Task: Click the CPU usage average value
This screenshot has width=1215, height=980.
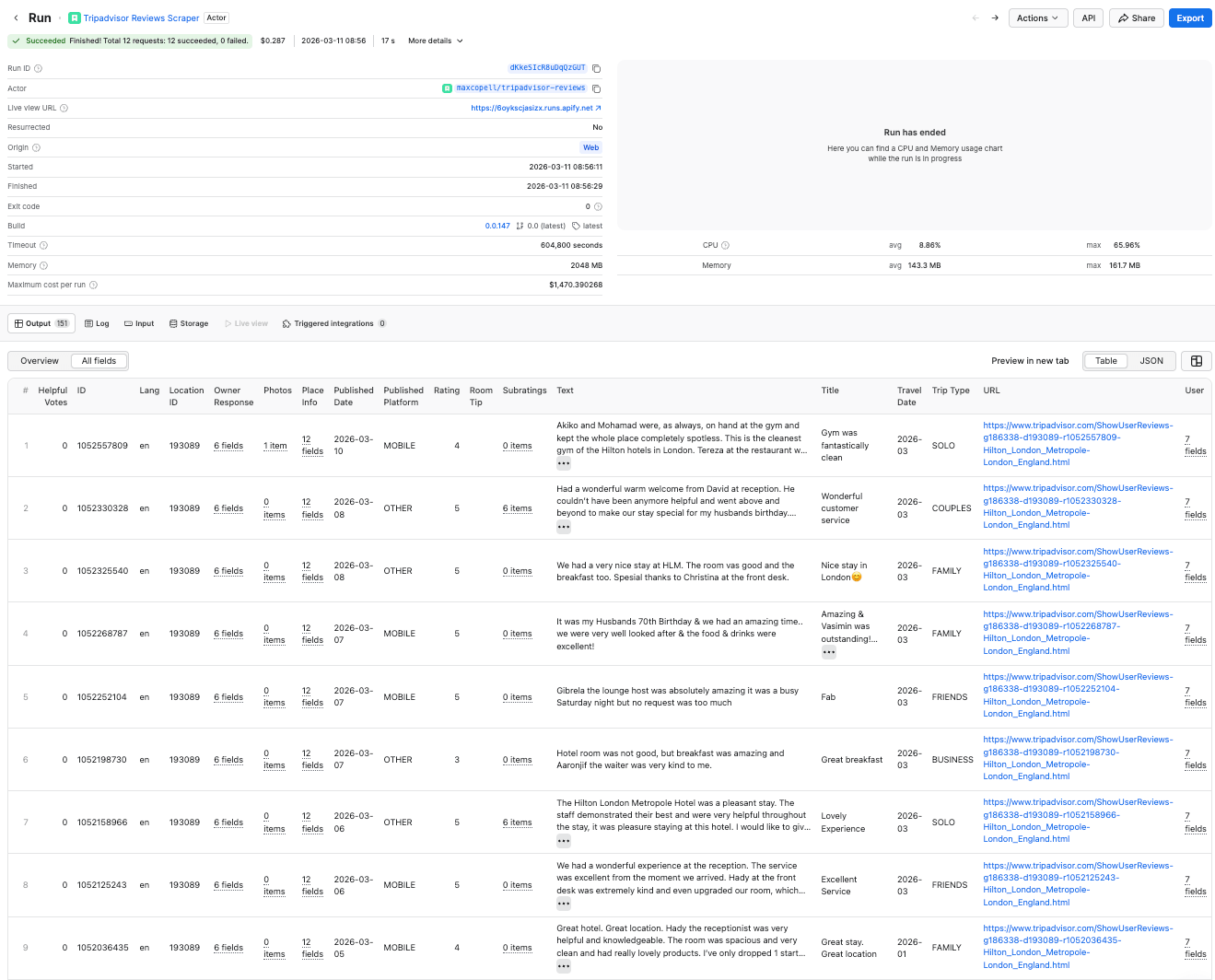Action: (x=930, y=245)
